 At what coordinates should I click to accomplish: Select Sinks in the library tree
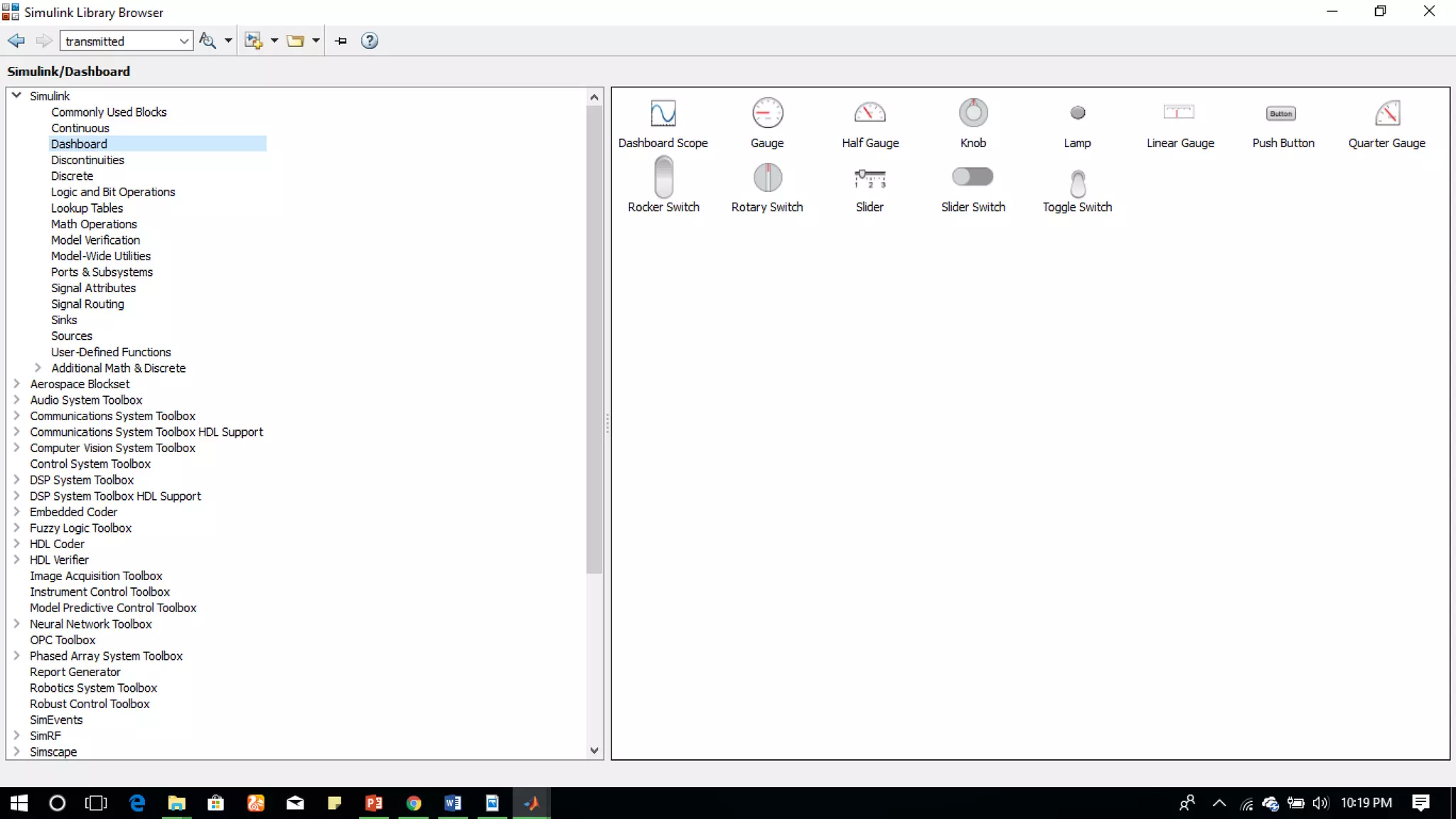point(64,320)
